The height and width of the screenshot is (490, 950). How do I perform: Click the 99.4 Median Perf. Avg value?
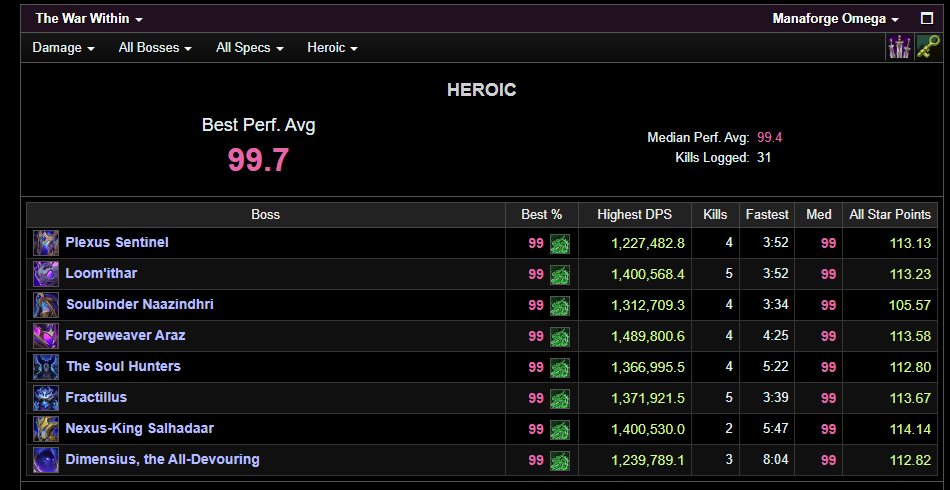[x=769, y=137]
